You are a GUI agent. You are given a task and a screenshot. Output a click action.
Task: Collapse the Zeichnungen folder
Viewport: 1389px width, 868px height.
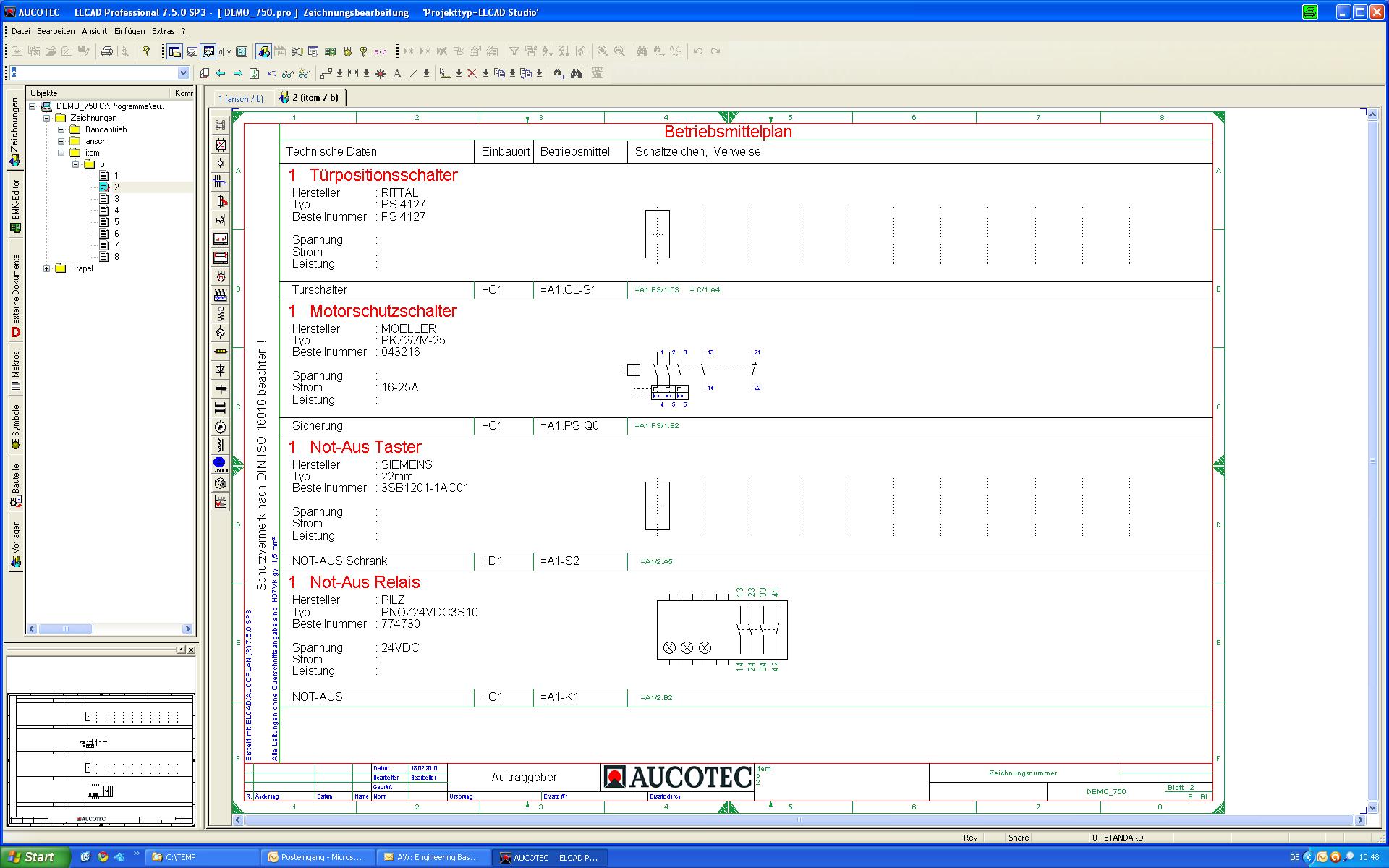(x=47, y=118)
